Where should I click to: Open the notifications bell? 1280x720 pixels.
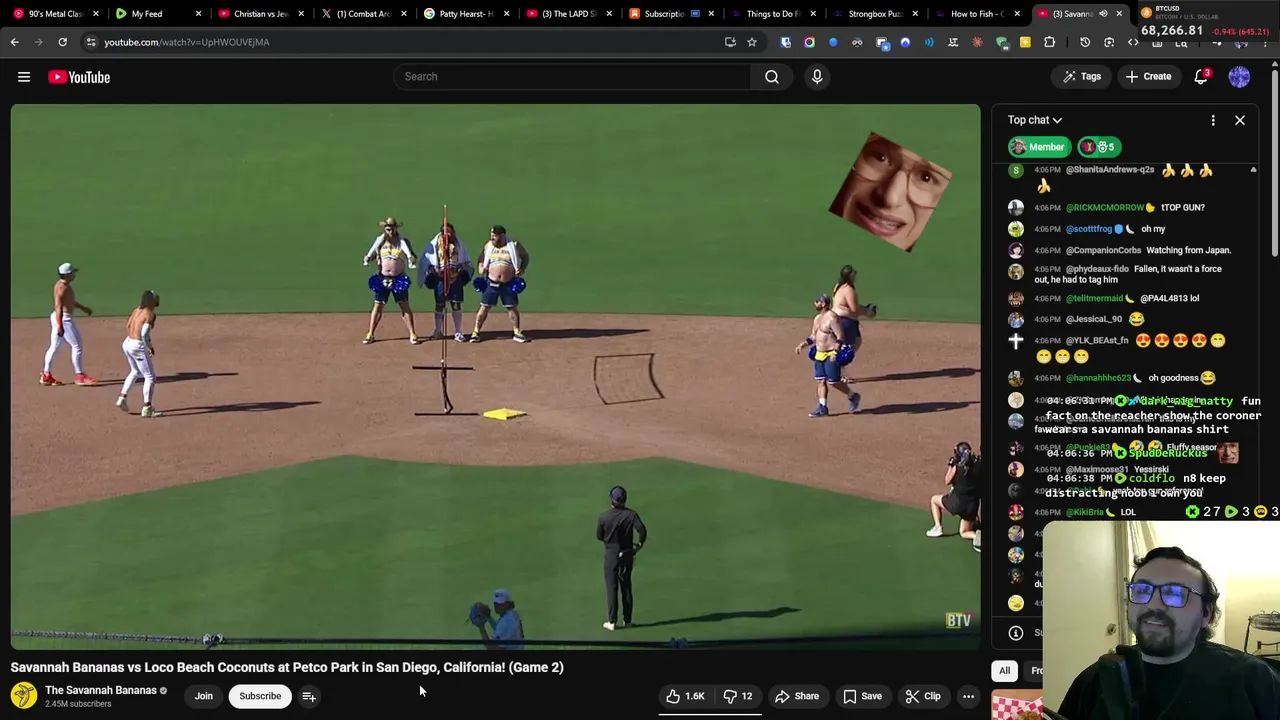pos(1201,77)
